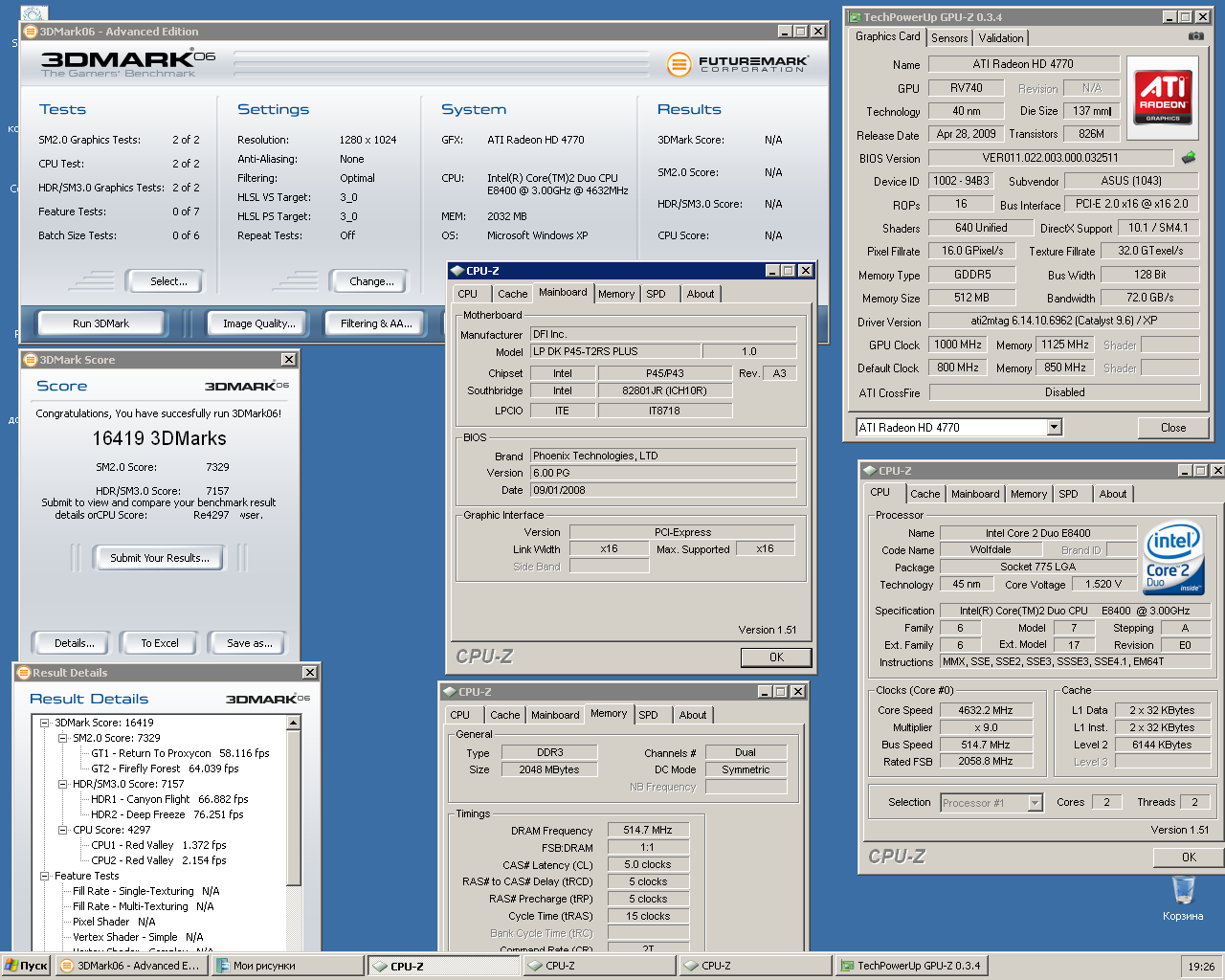1225x980 pixels.
Task: Open the About tab in the CPU-Z window showing Processor
Action: pos(1113,494)
